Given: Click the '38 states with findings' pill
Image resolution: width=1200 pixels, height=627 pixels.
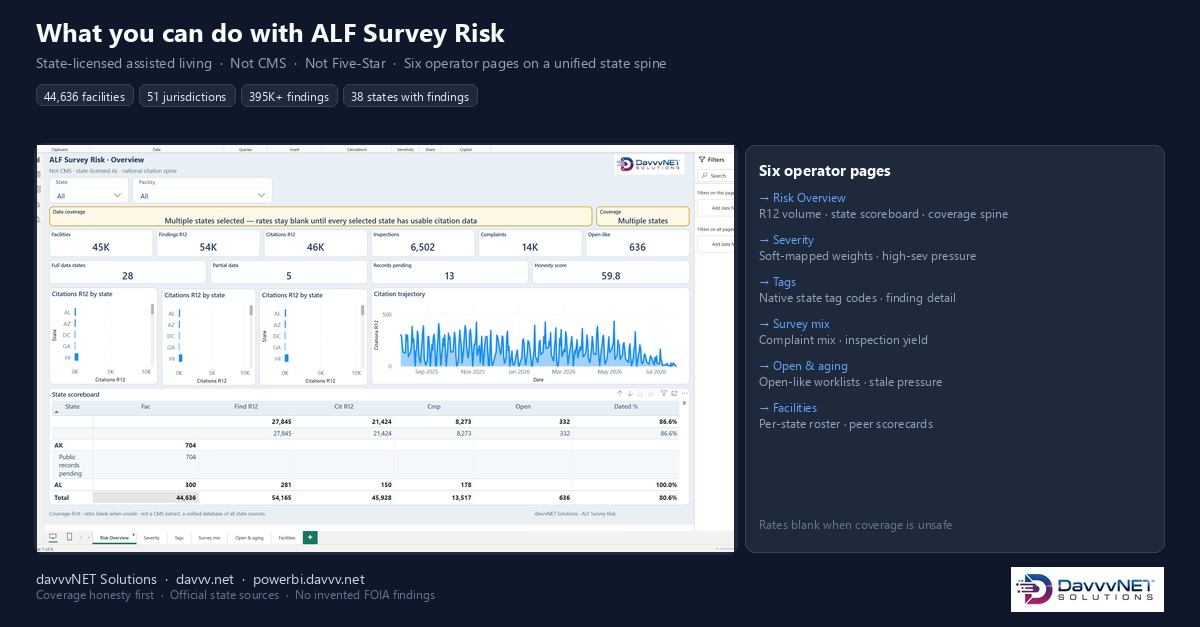Looking at the screenshot, I should click(410, 96).
